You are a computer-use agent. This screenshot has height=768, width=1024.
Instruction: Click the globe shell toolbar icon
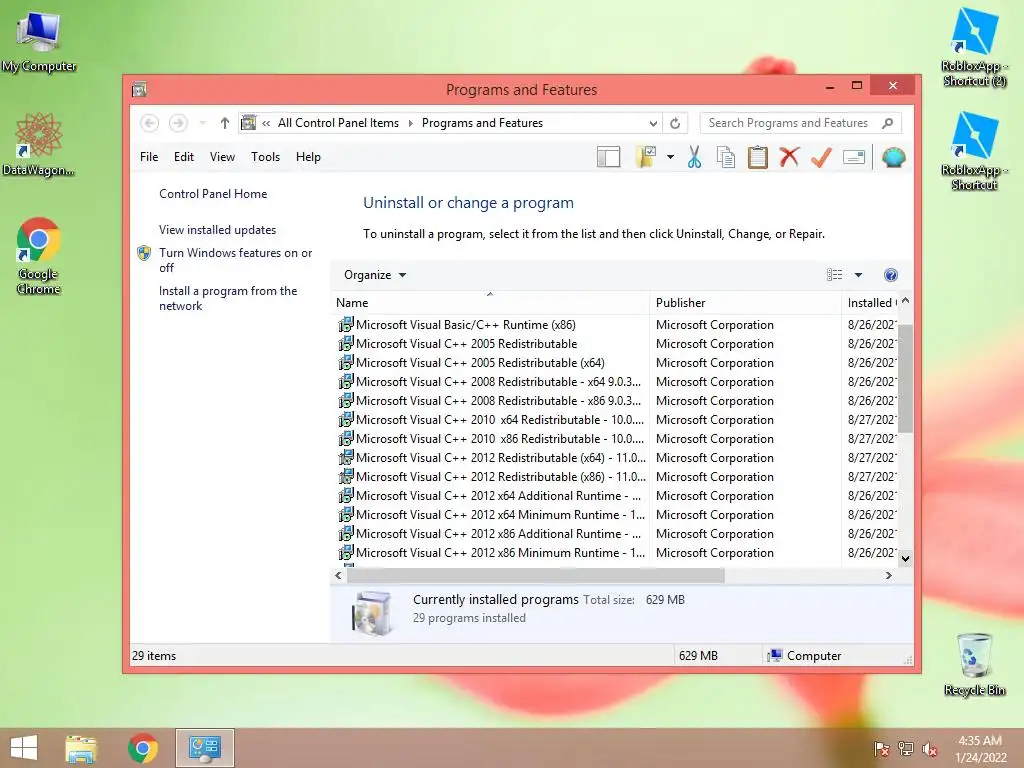[893, 157]
